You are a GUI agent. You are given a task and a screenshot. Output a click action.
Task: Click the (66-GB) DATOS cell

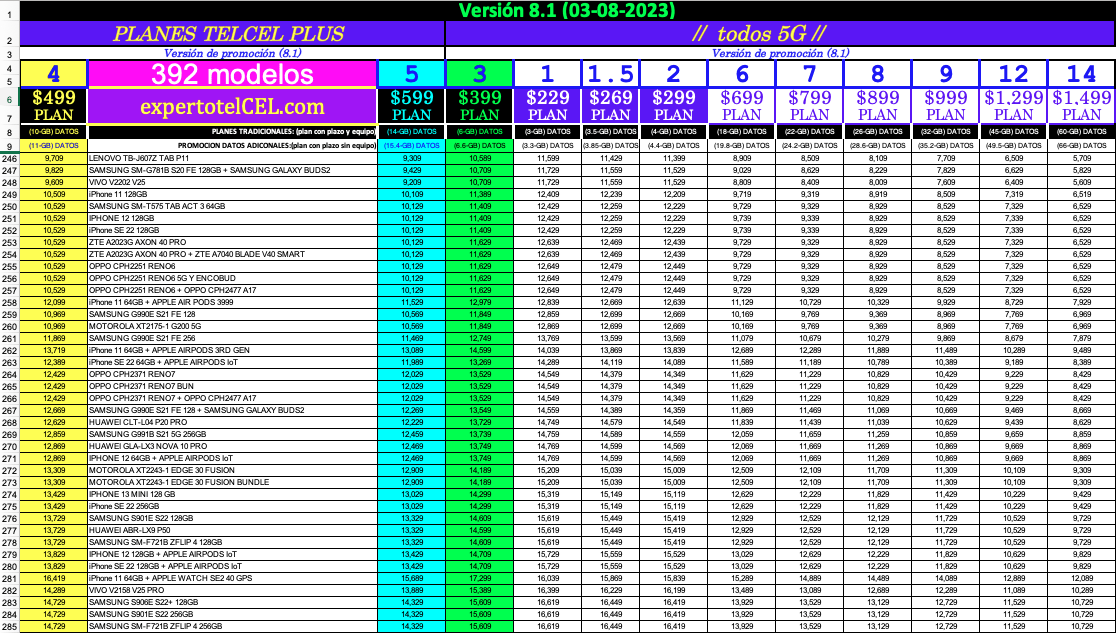click(x=1082, y=146)
